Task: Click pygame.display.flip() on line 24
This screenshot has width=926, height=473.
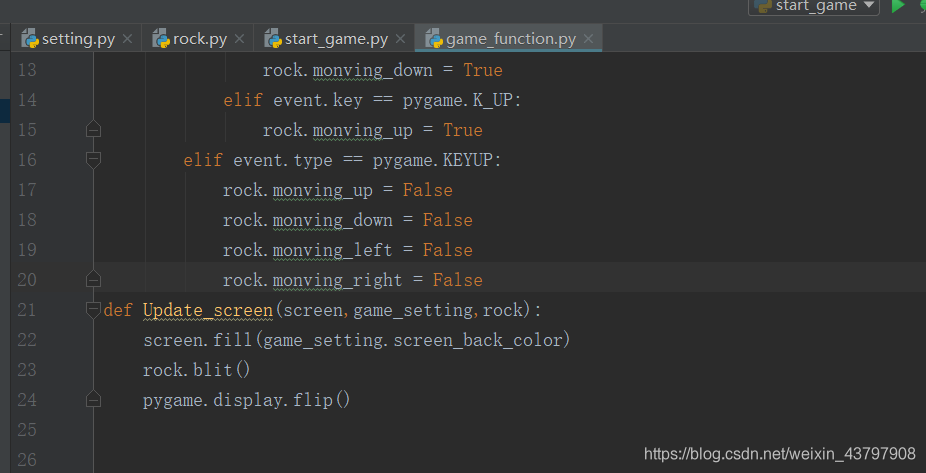Action: coord(247,400)
